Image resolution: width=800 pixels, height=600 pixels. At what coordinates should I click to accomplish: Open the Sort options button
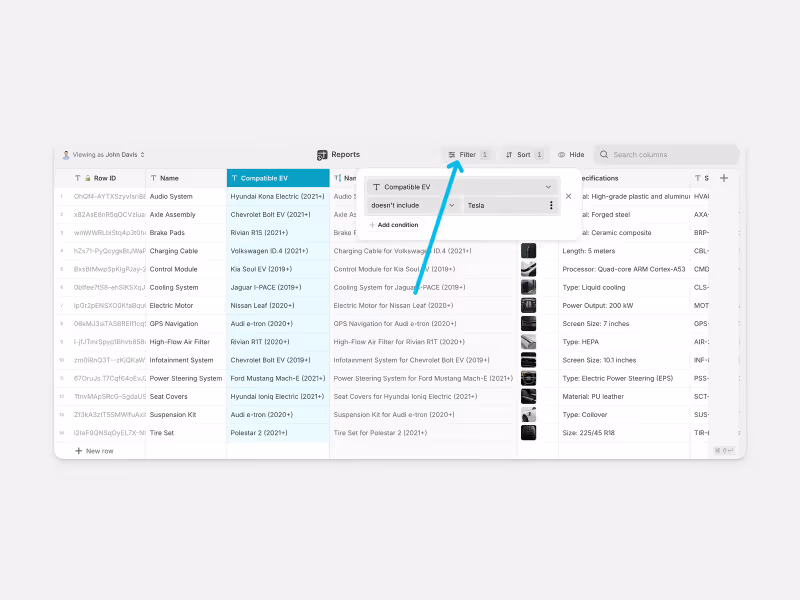pyautogui.click(x=524, y=155)
